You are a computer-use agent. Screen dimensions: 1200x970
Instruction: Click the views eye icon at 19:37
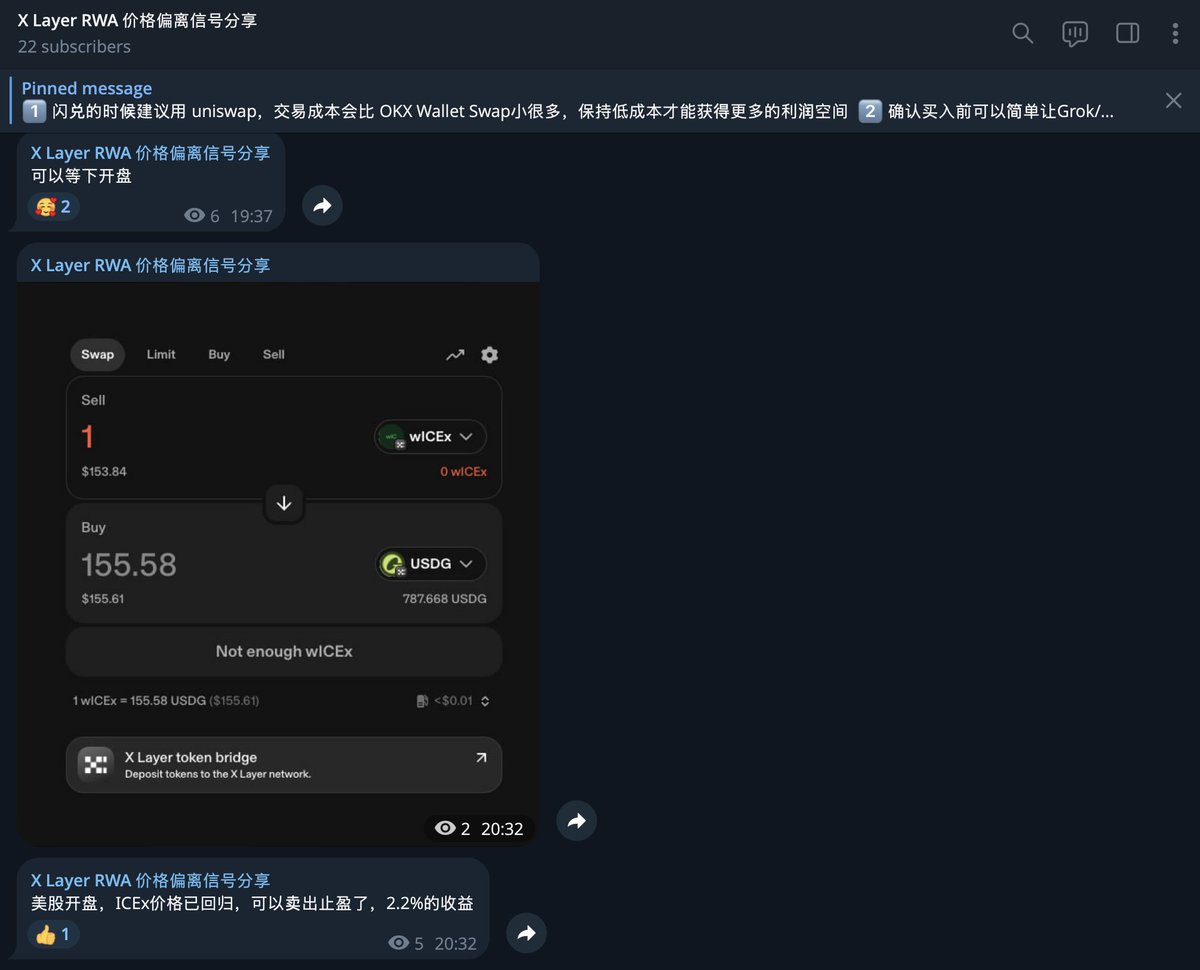tap(195, 216)
